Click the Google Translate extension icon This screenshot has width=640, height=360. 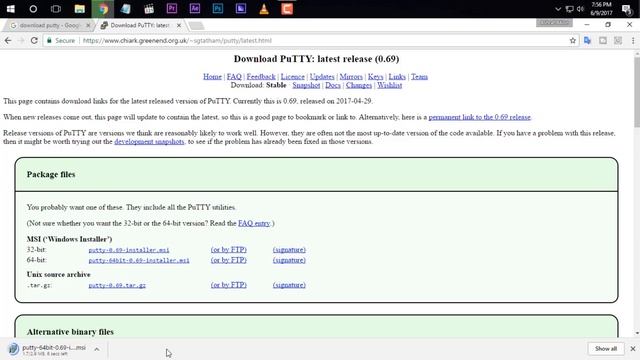pyautogui.click(x=587, y=40)
